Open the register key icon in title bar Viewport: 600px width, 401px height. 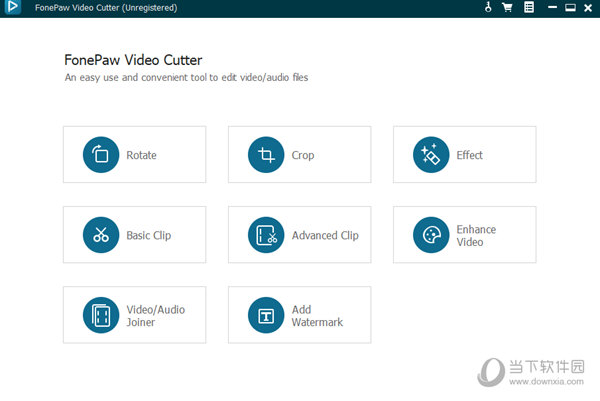pos(488,7)
